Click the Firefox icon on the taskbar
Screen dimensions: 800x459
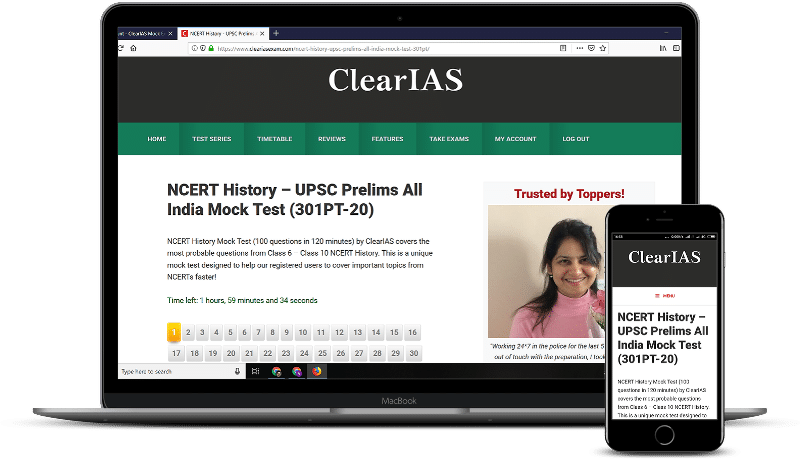click(317, 371)
